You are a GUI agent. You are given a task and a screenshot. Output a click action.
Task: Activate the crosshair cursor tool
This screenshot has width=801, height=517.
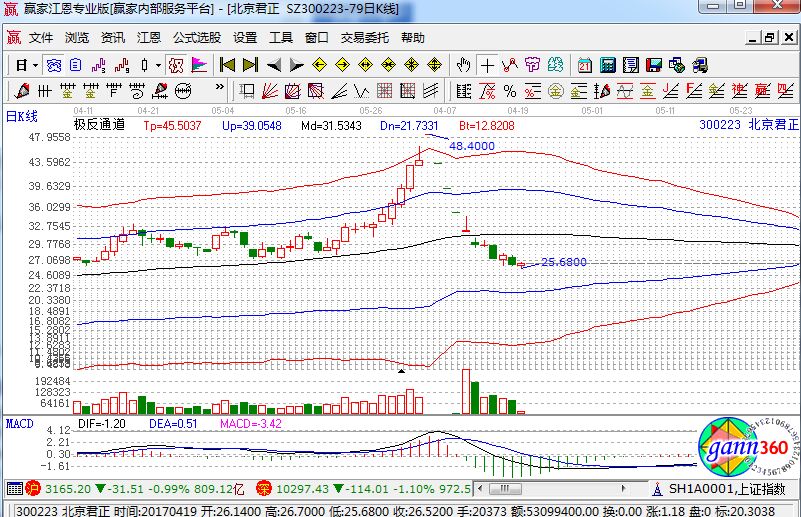click(487, 65)
